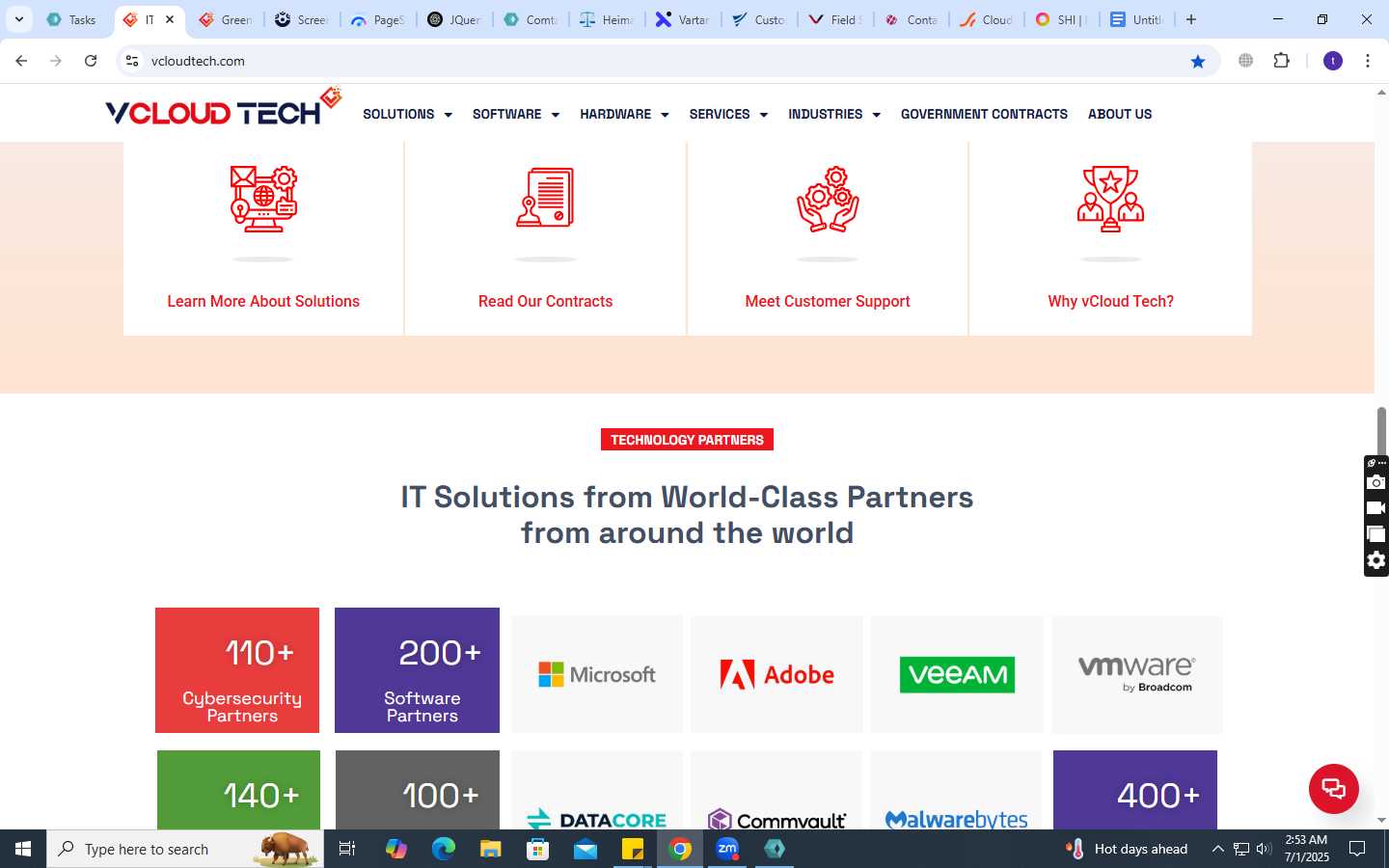Go forward to the next page

click(x=56, y=61)
